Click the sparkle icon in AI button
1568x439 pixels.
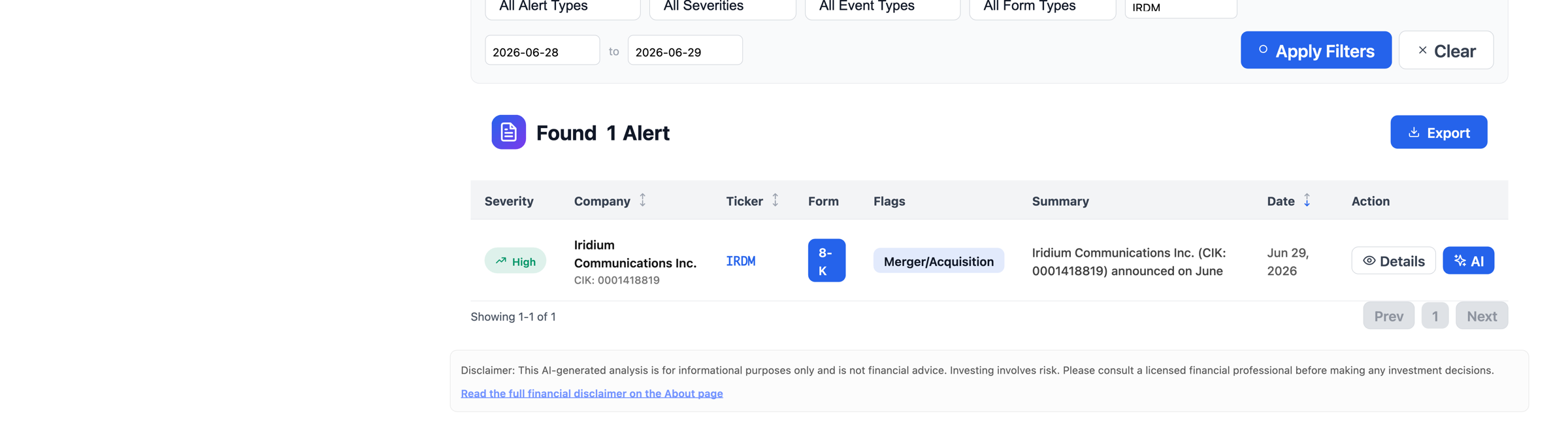tap(1460, 261)
